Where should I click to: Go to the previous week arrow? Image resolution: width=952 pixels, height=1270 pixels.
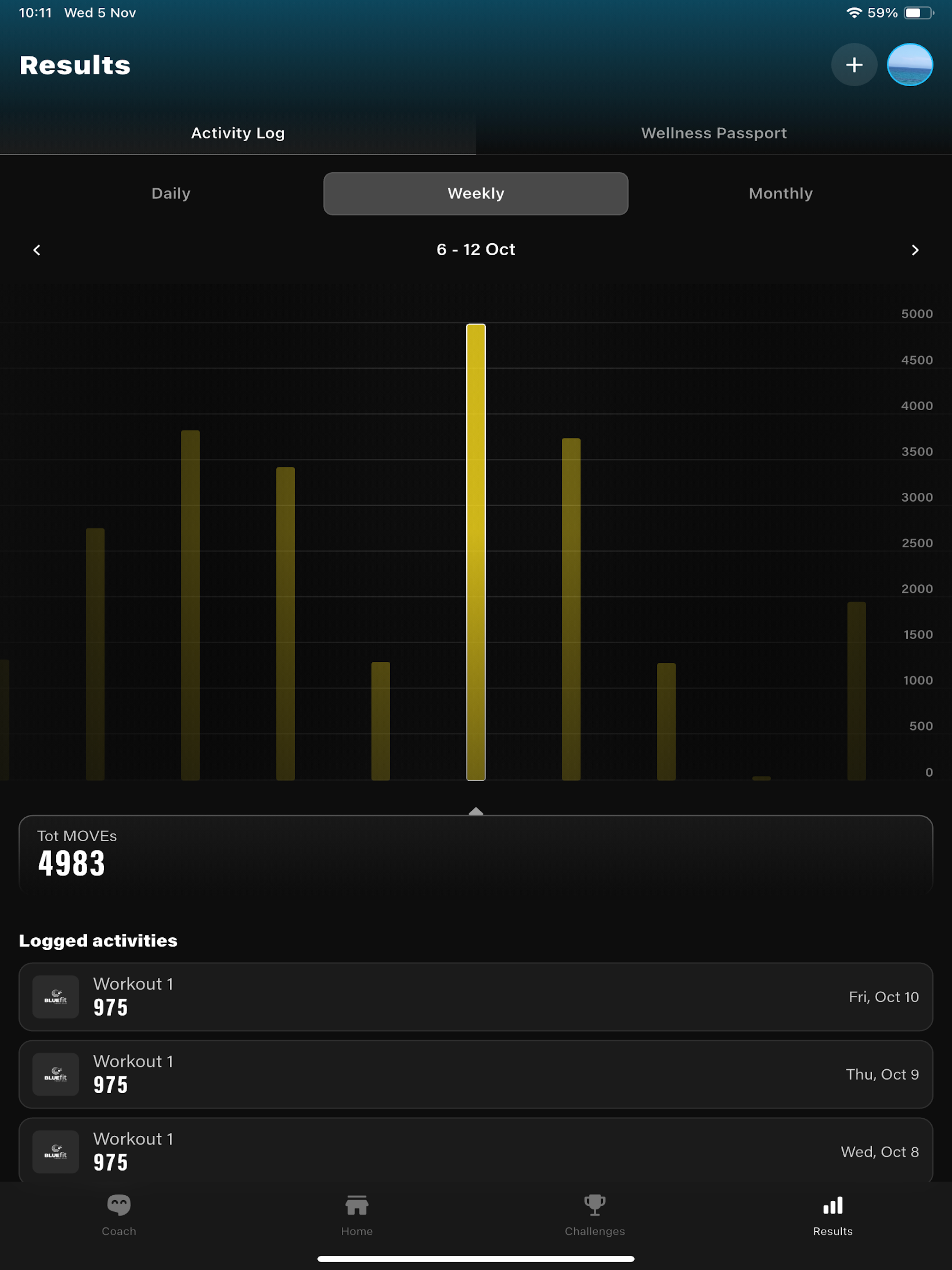click(x=37, y=250)
